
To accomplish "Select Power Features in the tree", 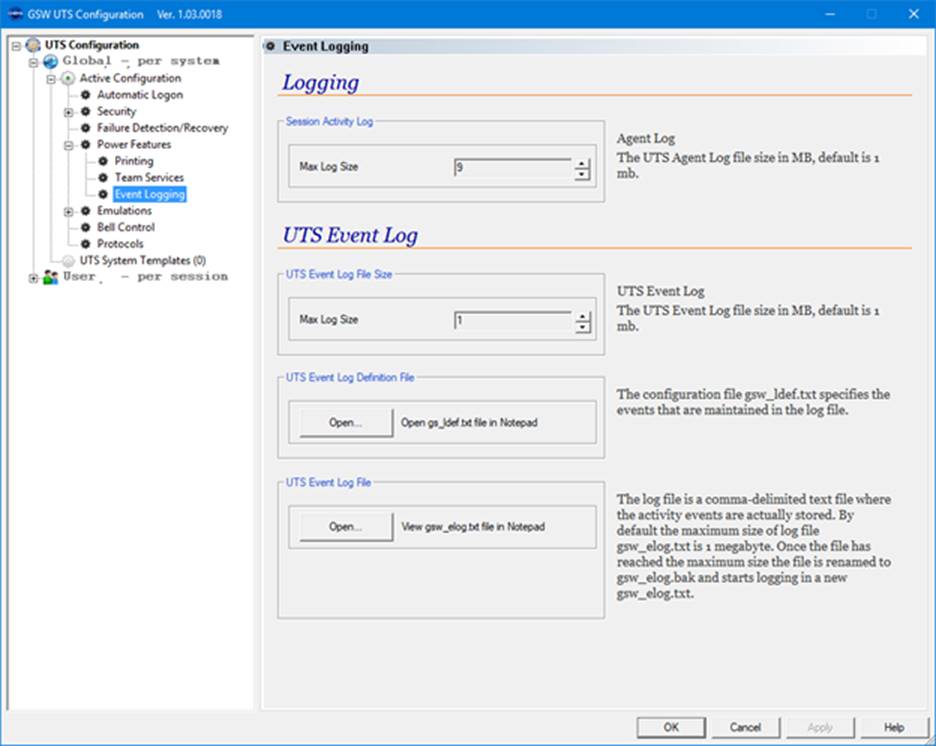I will [134, 144].
